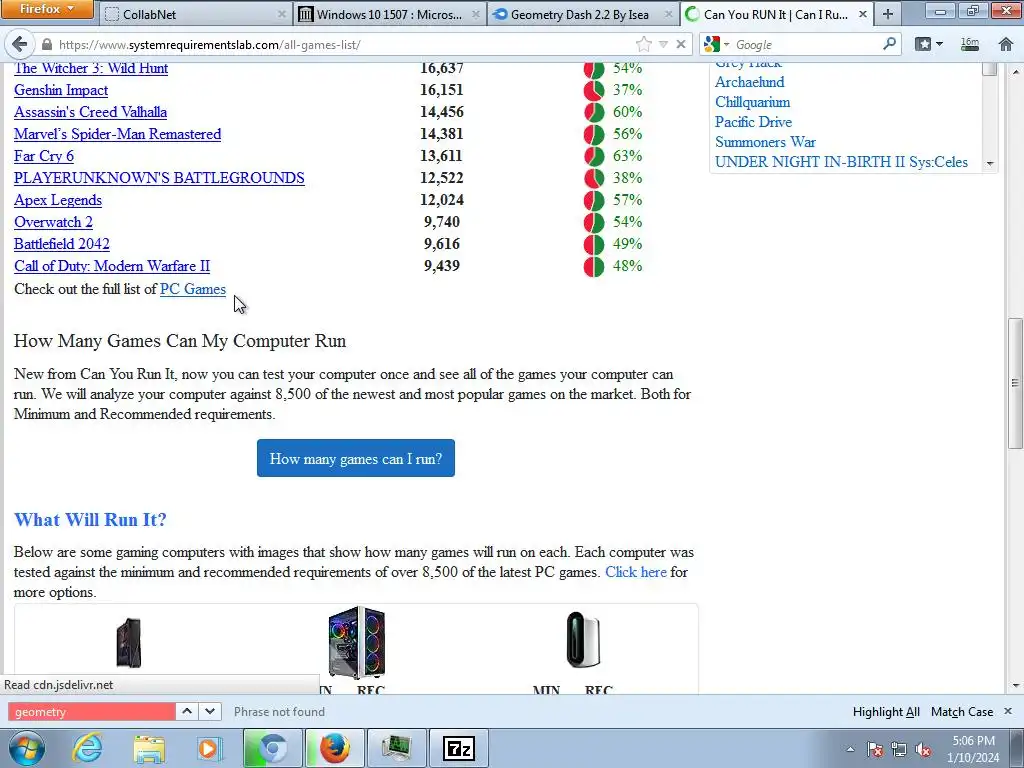Open UNDER NIGHT IN-BIRTH II sidebar link
1024x768 pixels.
841,162
